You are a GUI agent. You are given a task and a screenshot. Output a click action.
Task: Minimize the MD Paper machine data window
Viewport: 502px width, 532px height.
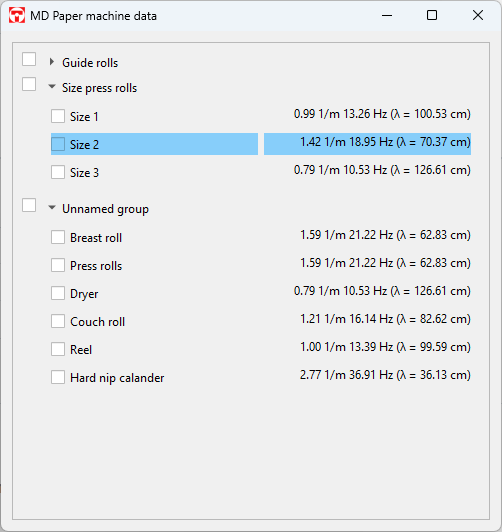point(387,16)
